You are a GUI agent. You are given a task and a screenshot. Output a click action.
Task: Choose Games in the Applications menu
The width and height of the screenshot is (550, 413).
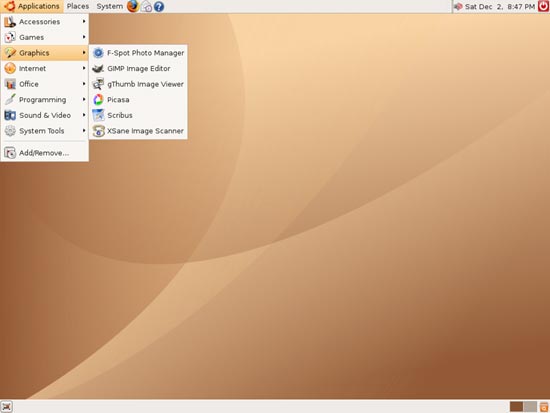[45, 37]
